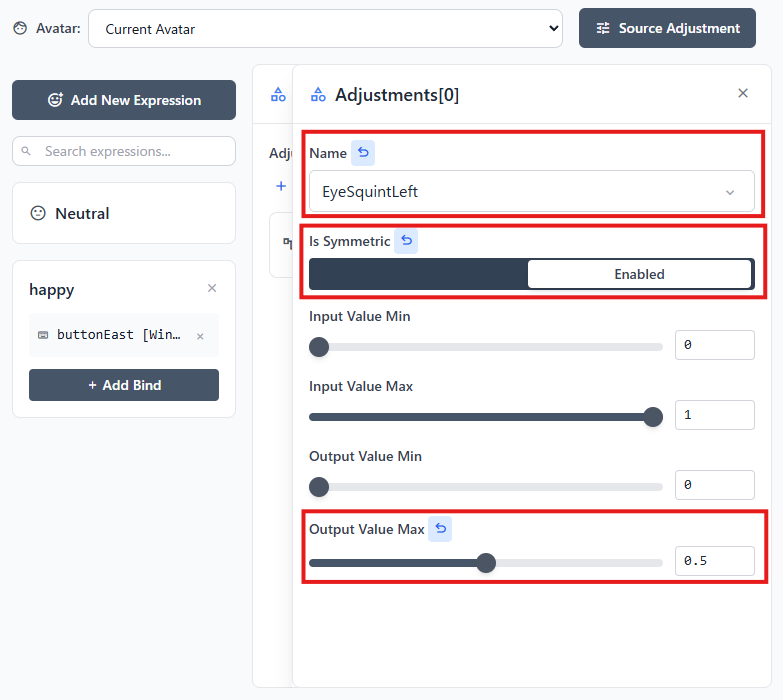Remove the happy expression
The width and height of the screenshot is (783, 700).
click(211, 288)
